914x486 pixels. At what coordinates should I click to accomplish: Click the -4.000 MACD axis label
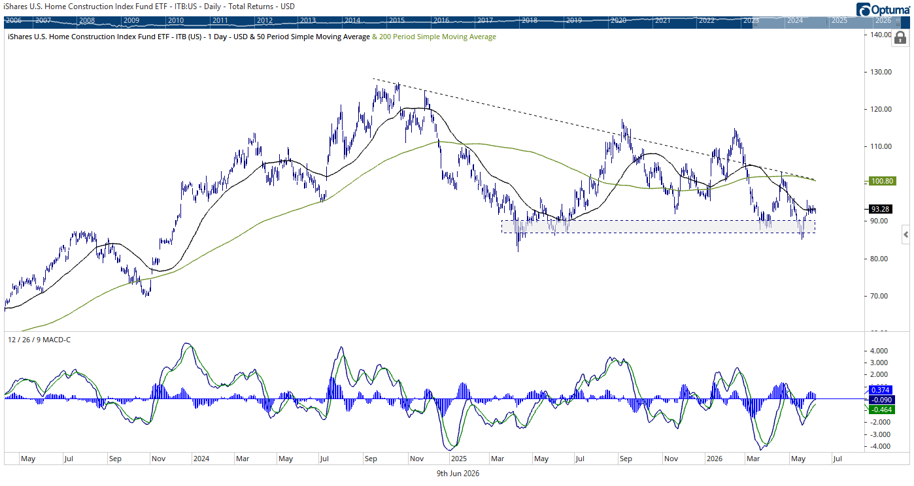pos(878,446)
